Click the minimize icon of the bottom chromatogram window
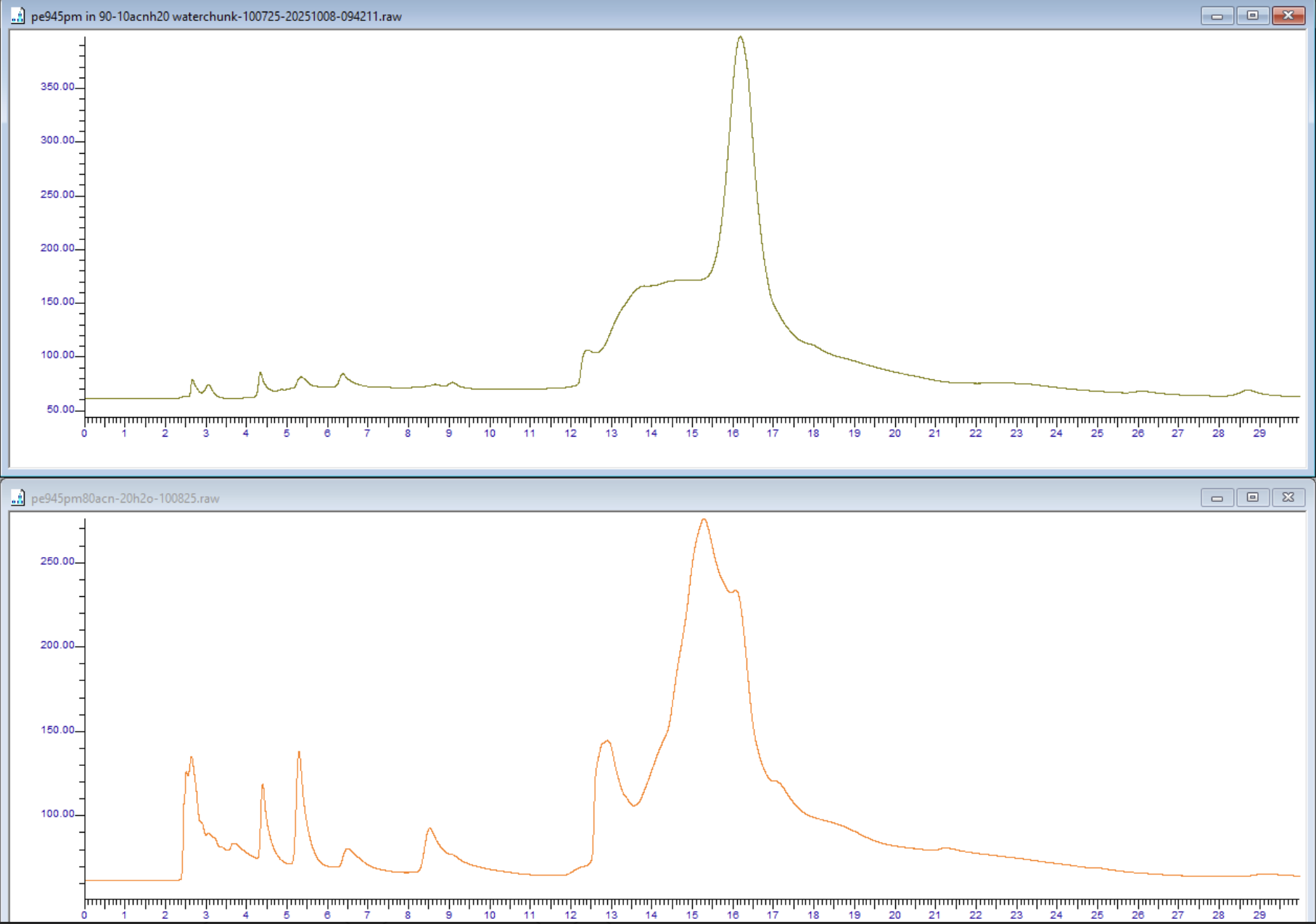This screenshot has width=1316, height=924. pos(1217,498)
